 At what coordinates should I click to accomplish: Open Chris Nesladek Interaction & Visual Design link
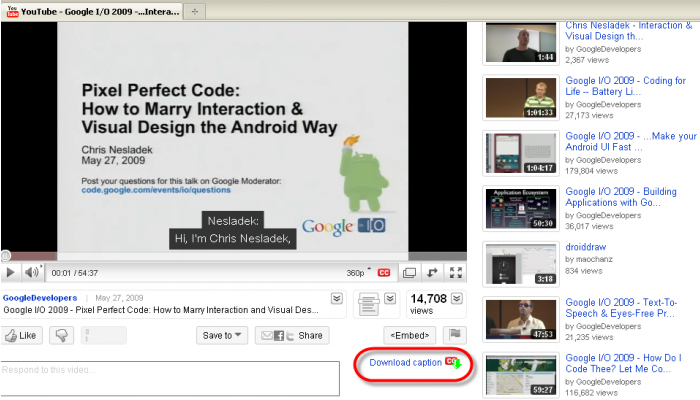click(629, 31)
